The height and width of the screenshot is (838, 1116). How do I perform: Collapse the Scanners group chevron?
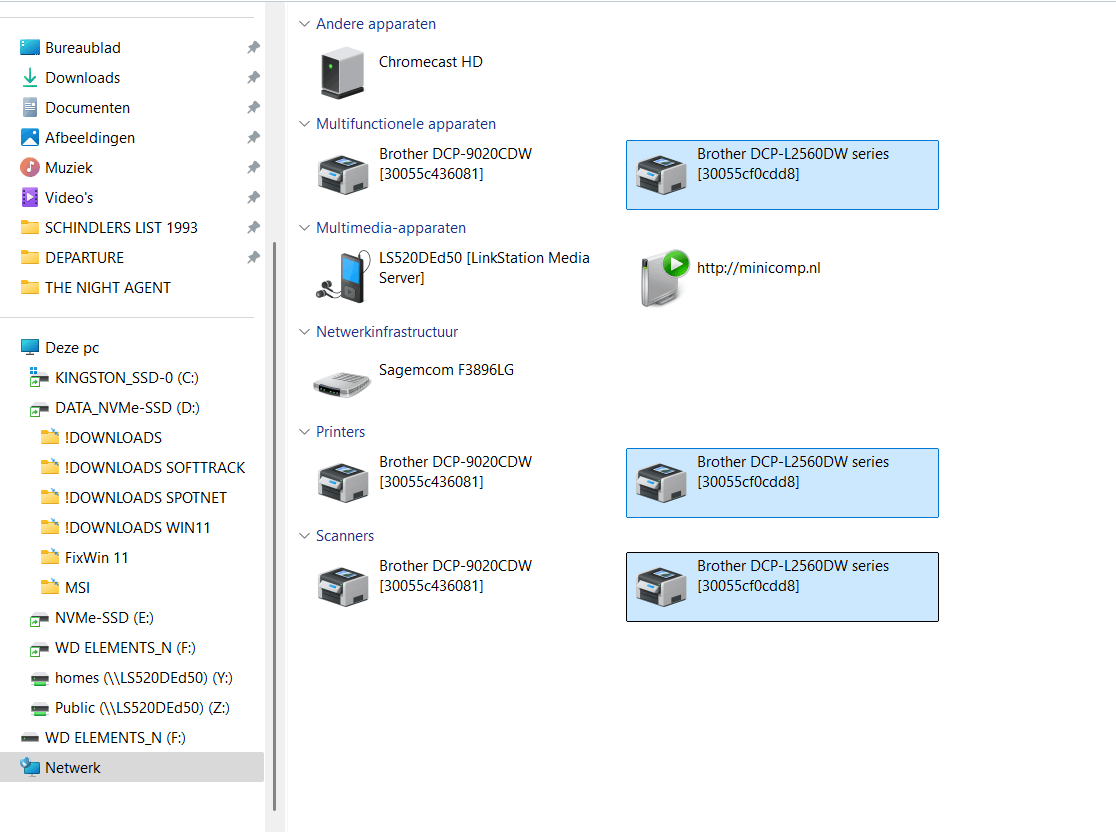click(304, 535)
